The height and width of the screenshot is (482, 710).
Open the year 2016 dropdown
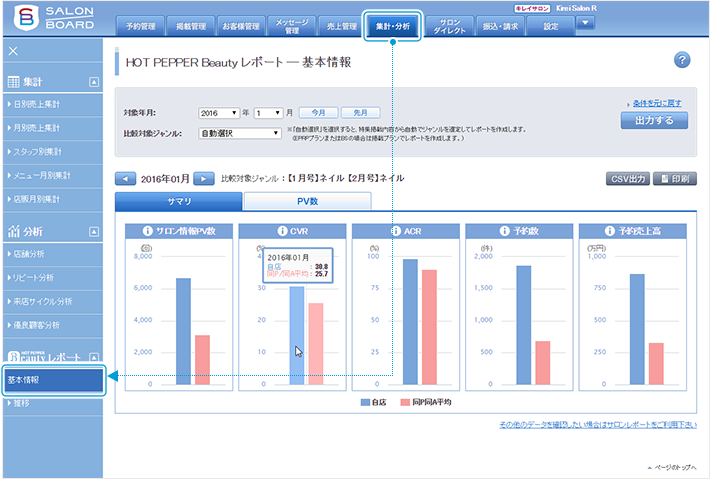223,113
